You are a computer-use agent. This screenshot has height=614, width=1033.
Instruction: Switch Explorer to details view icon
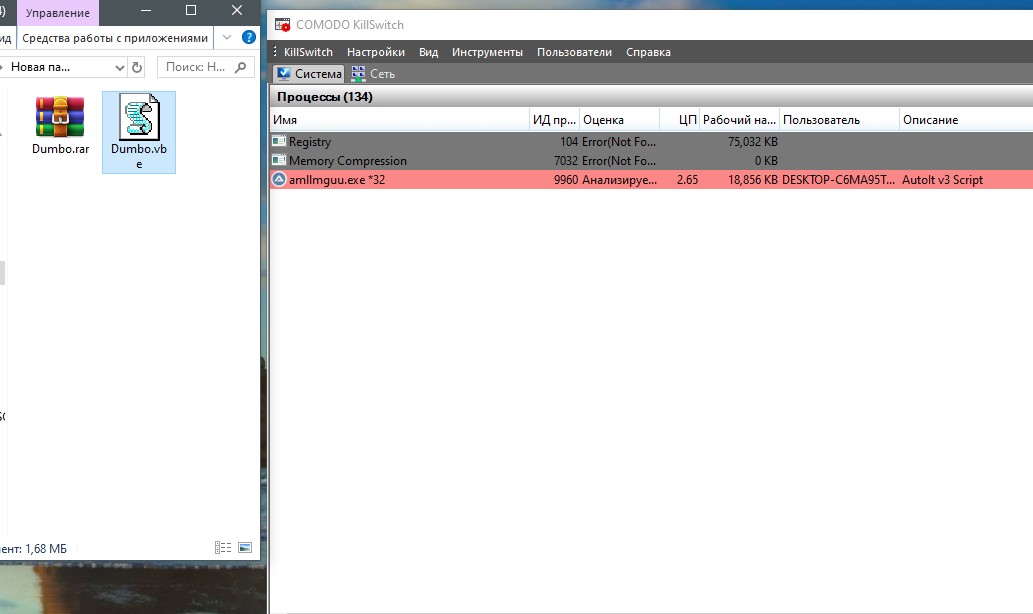pos(223,547)
